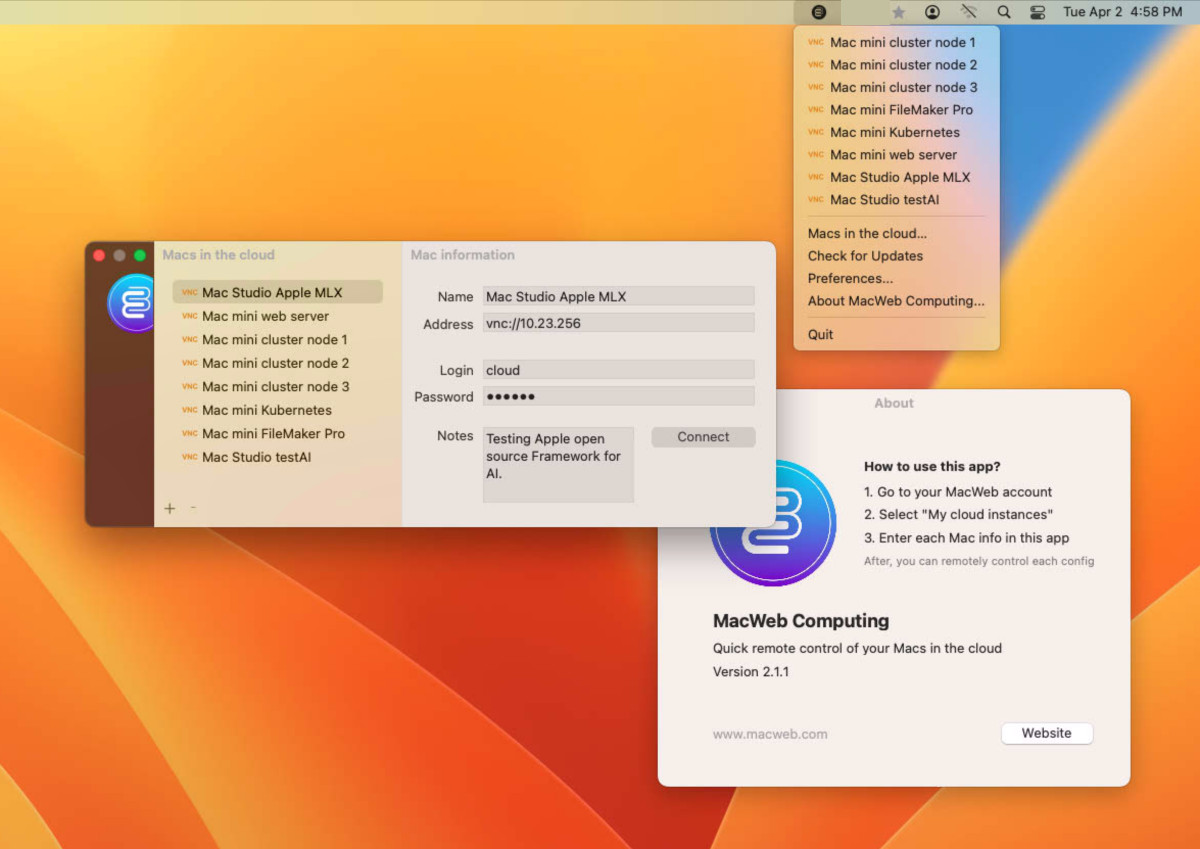The width and height of the screenshot is (1200, 849).
Task: Click VNC icon beside Mac mini cluster node 1 in menu
Action: 815,42
